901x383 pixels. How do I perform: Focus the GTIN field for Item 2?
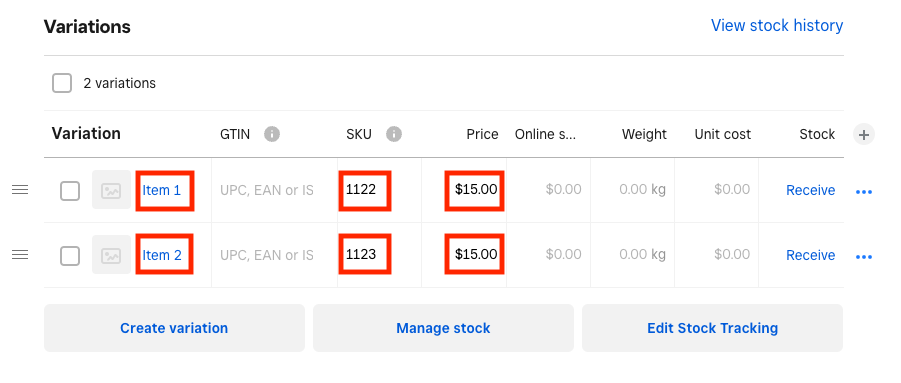coord(274,255)
